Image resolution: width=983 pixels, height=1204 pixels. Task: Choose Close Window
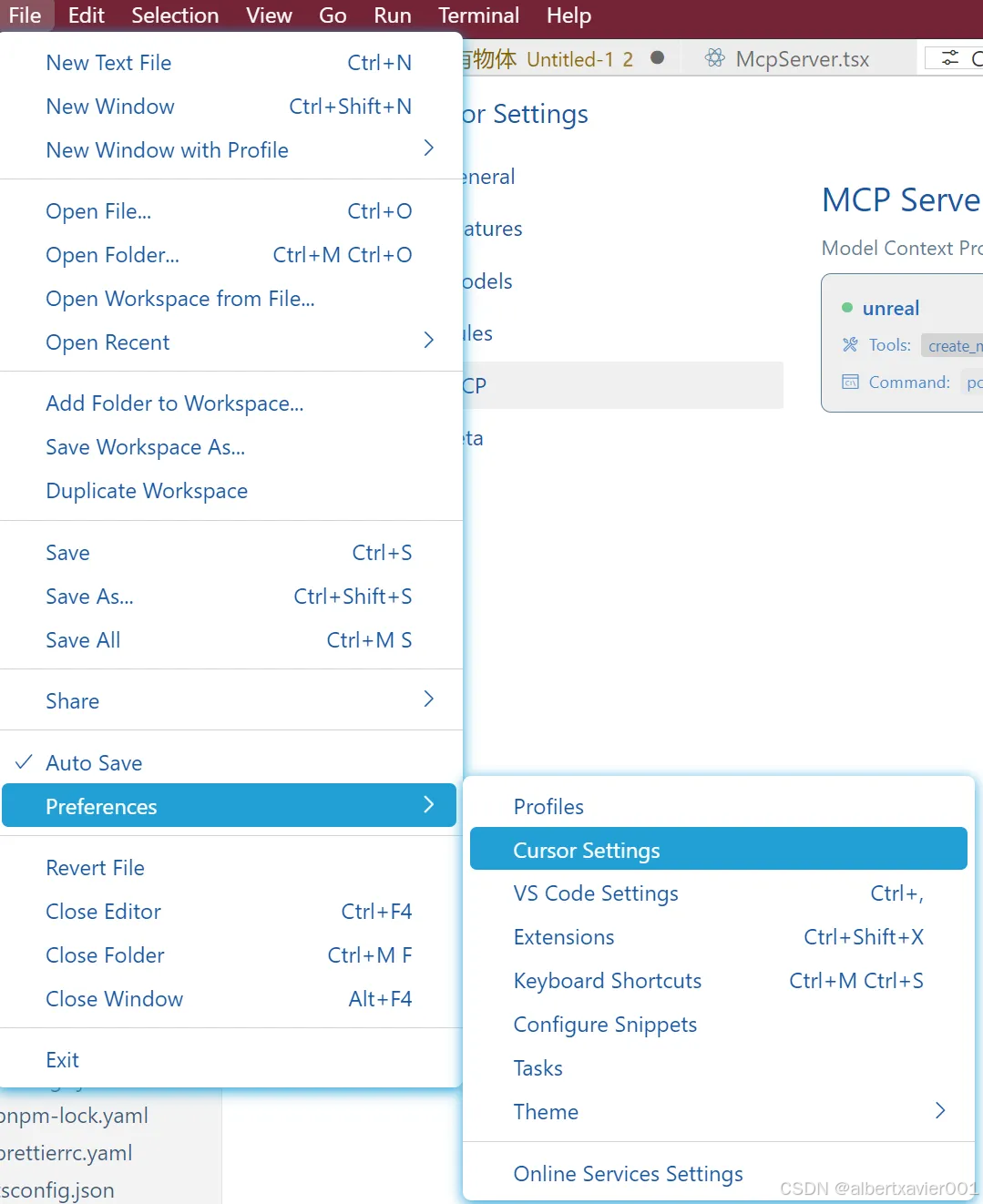pos(229,999)
